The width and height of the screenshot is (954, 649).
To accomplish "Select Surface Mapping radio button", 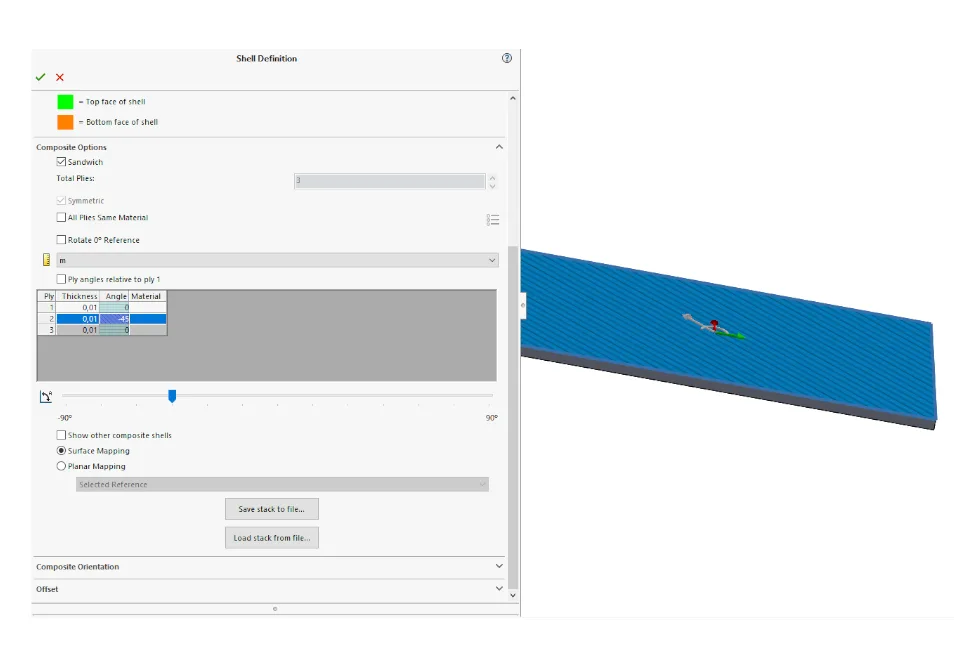I will (x=61, y=451).
